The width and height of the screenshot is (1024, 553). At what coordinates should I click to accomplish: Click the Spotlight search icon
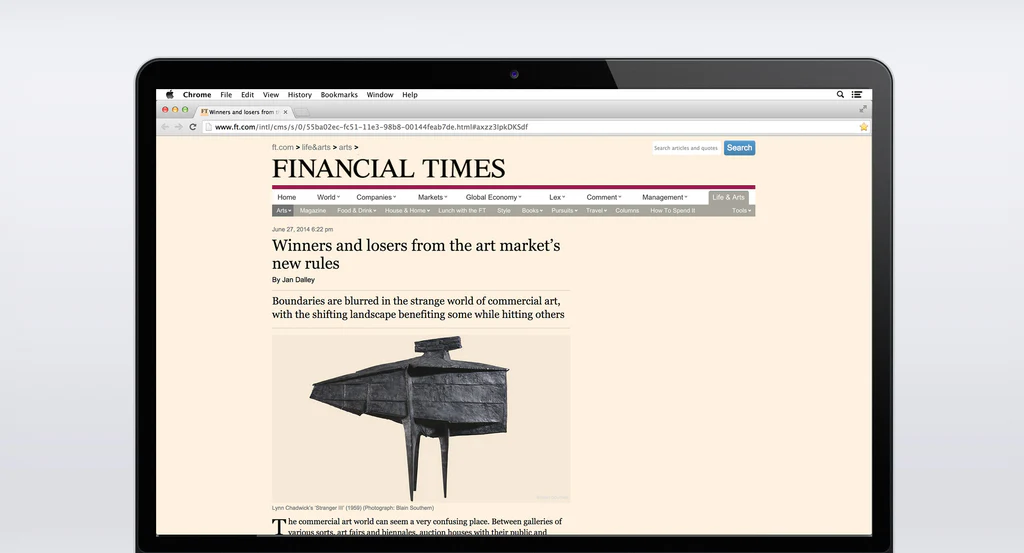[x=840, y=95]
